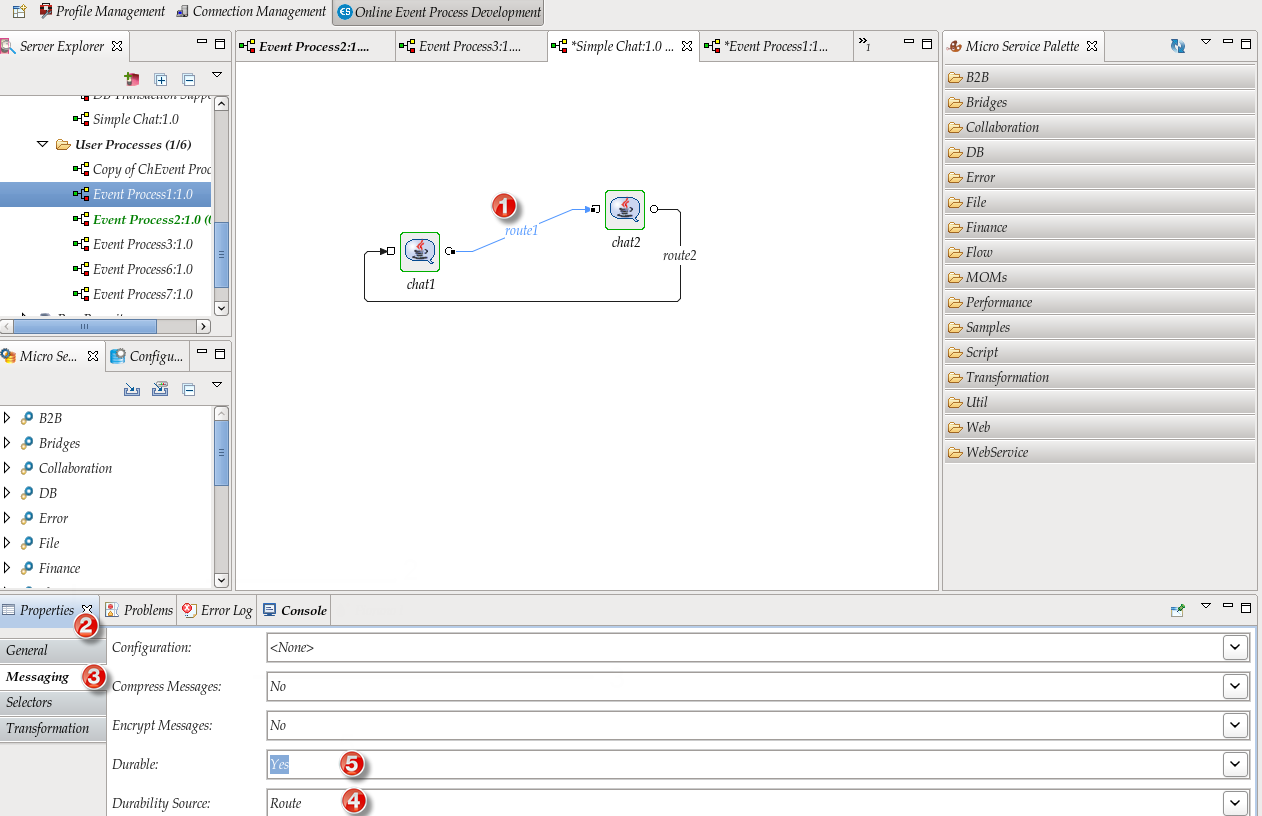
Task: Open the Profile Management perspective
Action: pos(102,12)
